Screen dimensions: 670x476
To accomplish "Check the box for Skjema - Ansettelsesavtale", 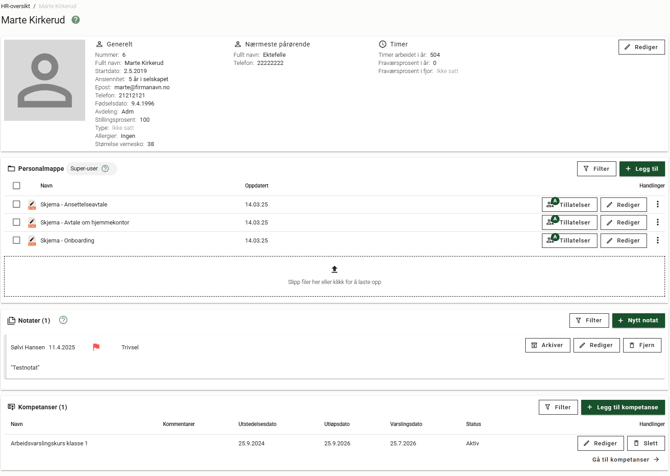I will pos(16,205).
